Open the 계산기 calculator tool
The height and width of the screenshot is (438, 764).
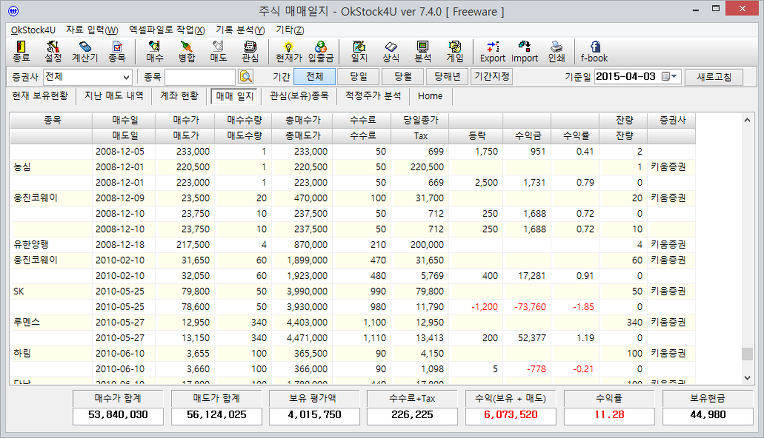click(x=85, y=50)
